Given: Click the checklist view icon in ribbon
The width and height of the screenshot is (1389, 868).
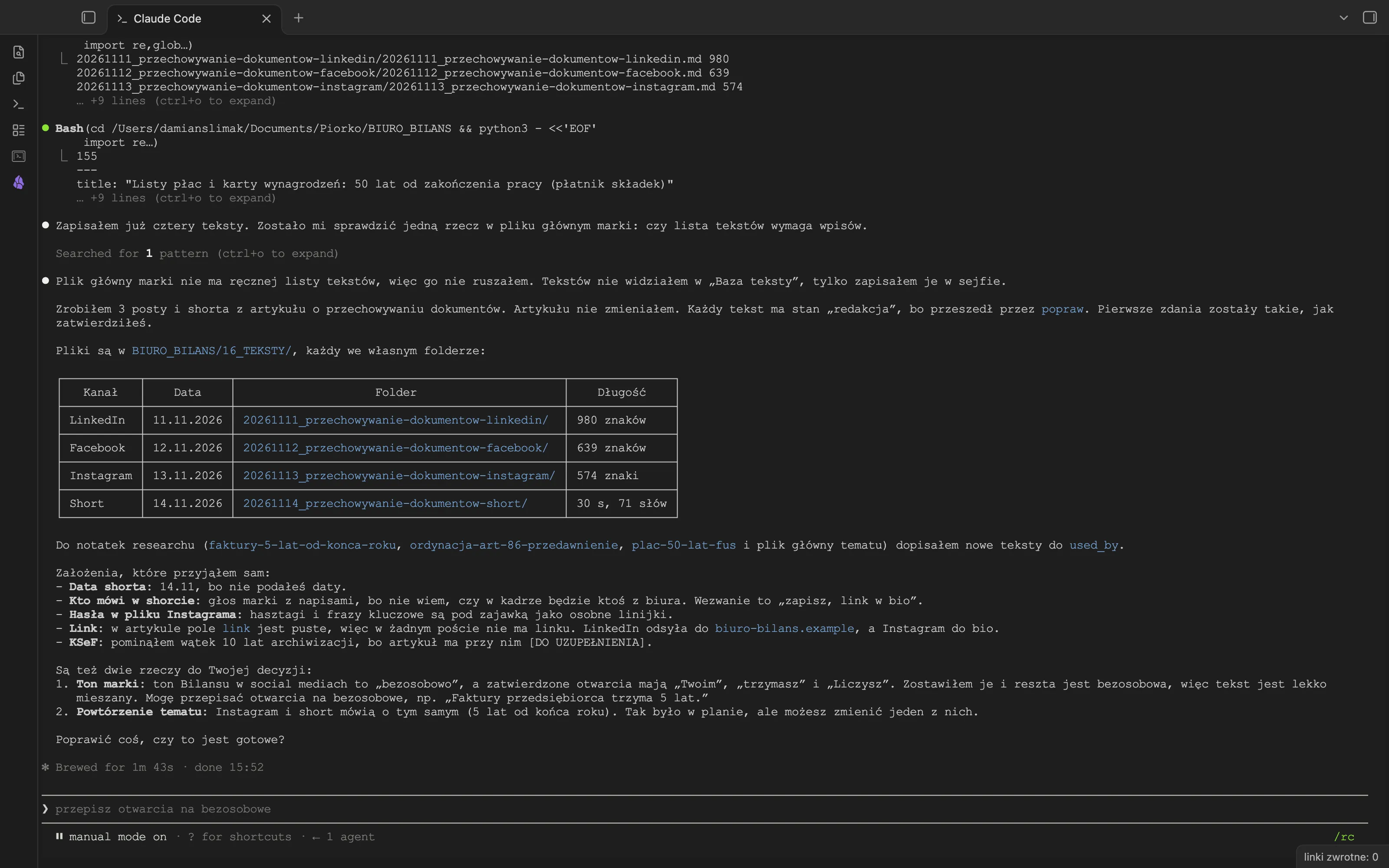Looking at the screenshot, I should (18, 130).
